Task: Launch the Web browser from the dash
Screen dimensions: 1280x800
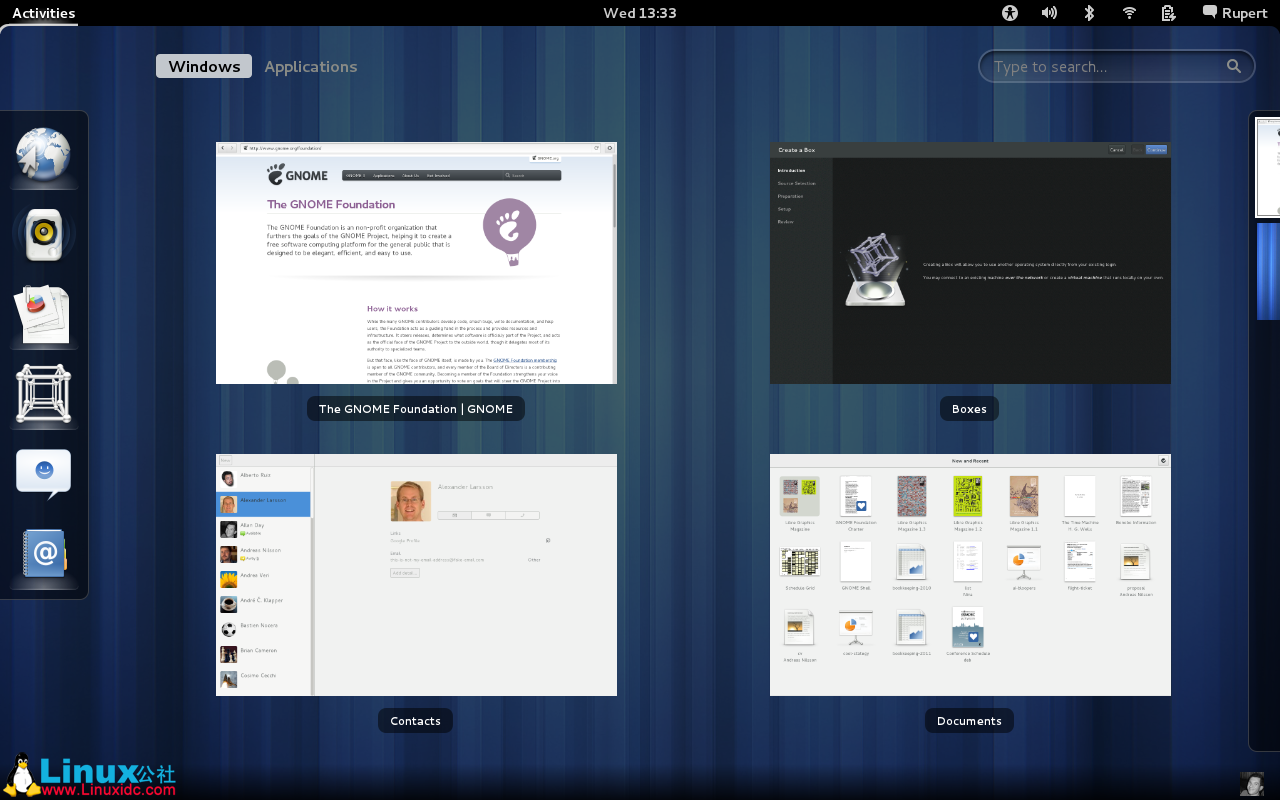Action: 44,155
